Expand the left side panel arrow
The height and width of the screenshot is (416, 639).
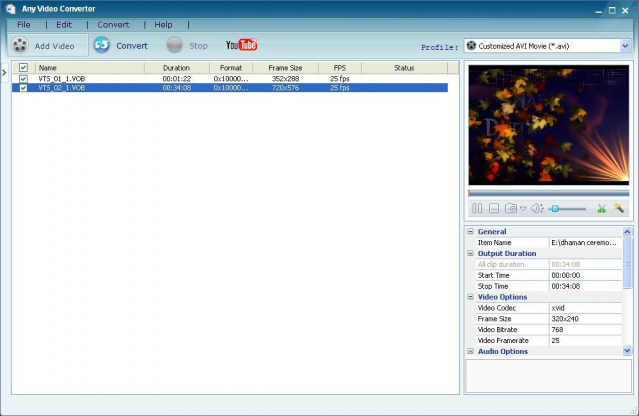[x=4, y=73]
